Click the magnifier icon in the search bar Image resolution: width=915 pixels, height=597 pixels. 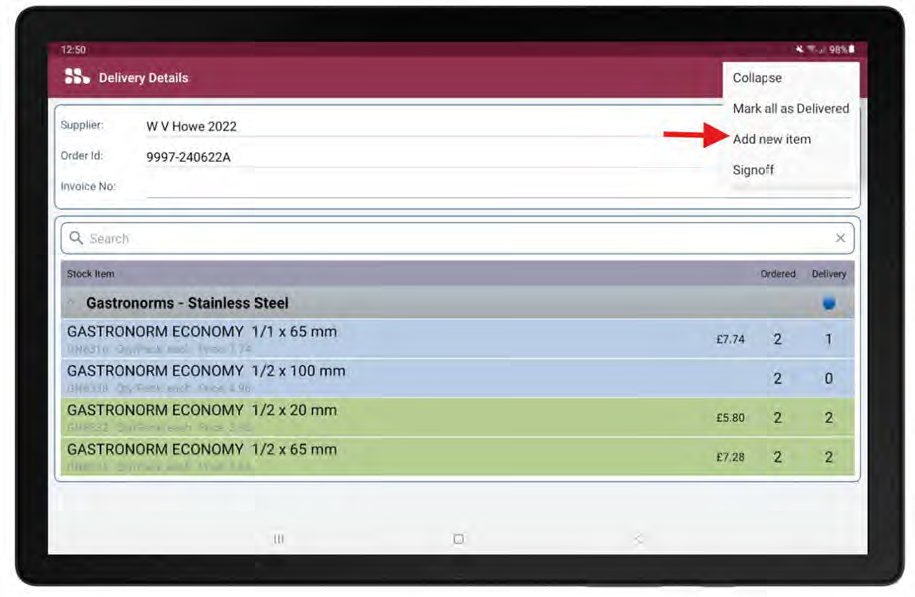pos(76,239)
